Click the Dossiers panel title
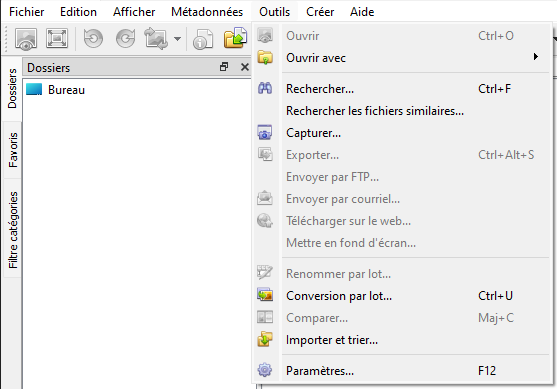 49,67
